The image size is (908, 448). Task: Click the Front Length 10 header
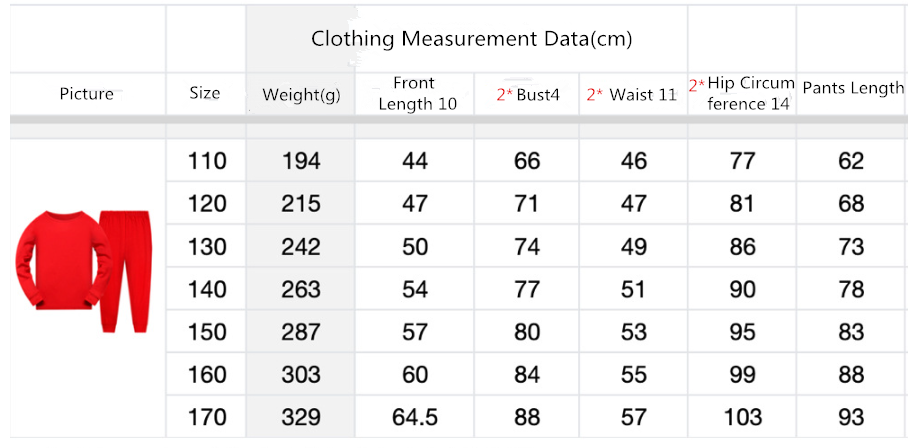coord(415,93)
